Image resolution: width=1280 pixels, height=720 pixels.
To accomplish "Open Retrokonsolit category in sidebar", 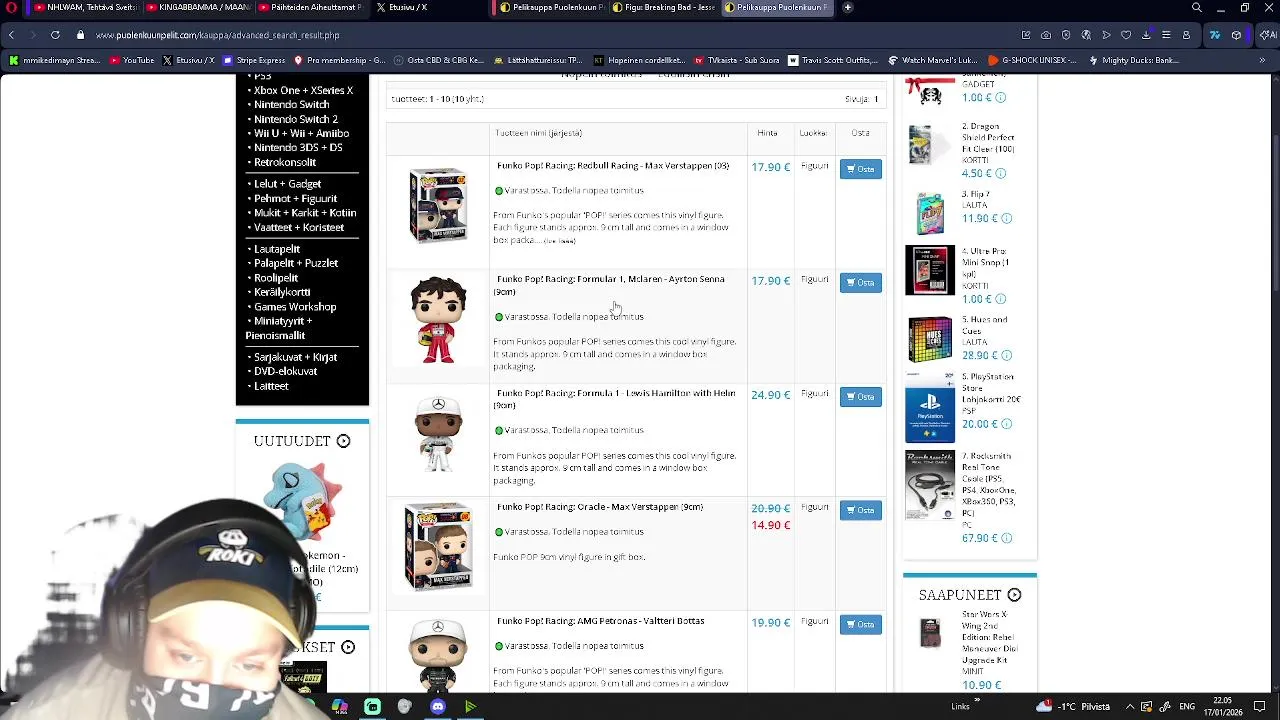I will (284, 162).
